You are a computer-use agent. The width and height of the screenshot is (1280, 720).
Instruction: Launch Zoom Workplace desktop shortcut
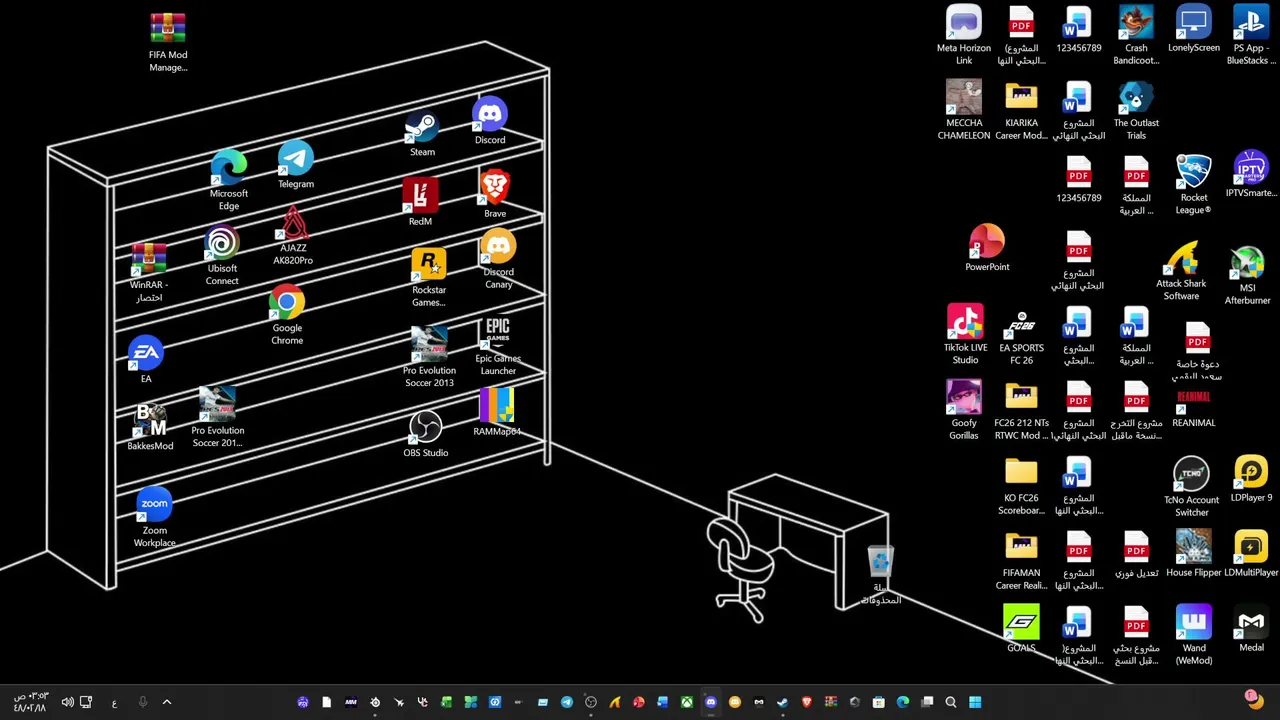[154, 518]
